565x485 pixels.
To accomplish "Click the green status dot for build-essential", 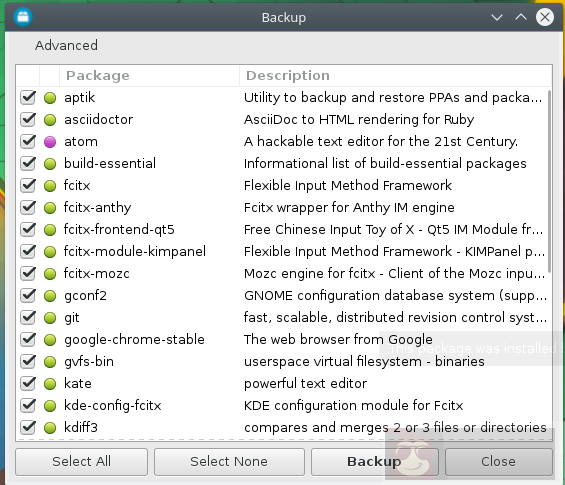I will [50, 164].
